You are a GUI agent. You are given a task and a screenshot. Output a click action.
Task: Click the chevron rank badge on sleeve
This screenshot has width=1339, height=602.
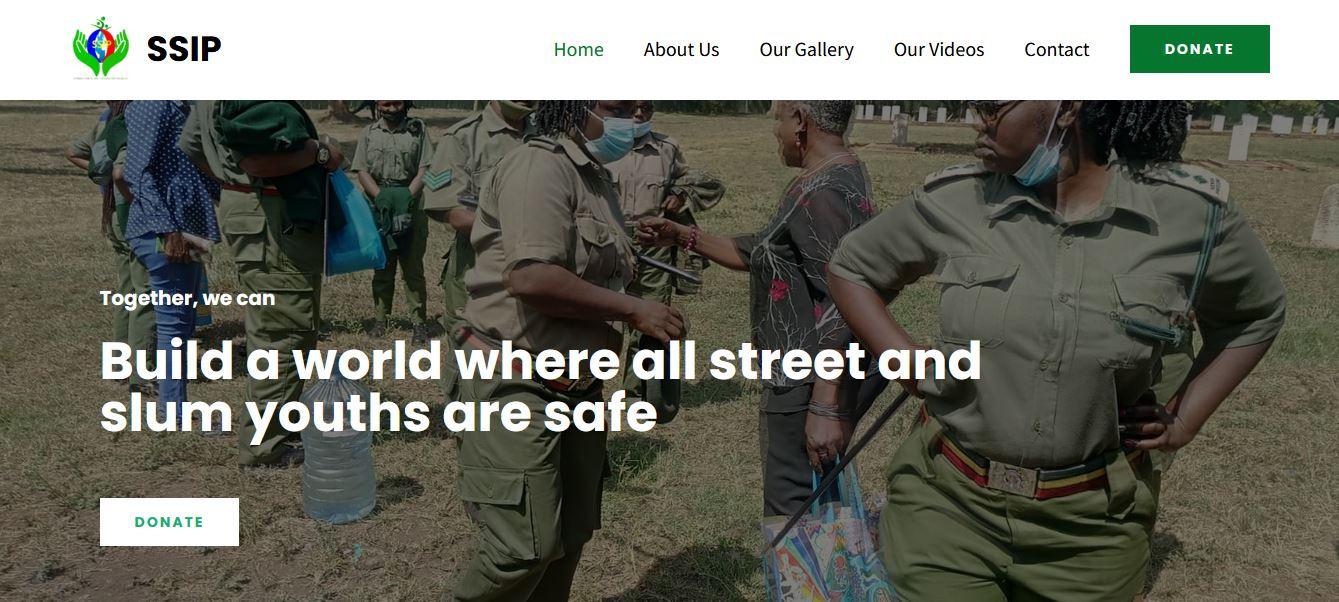pos(436,179)
